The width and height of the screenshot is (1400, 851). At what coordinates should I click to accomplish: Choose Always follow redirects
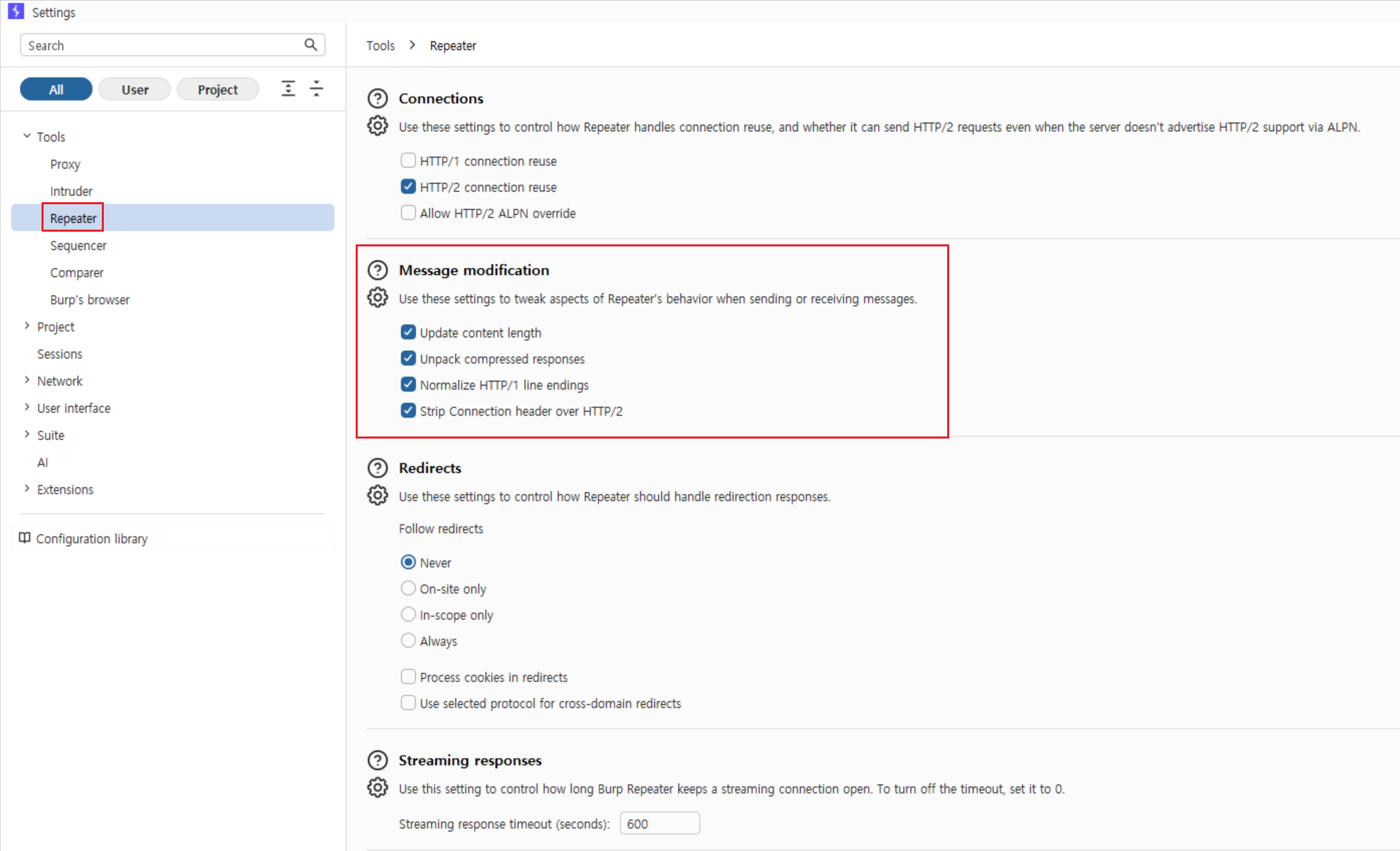coord(408,640)
